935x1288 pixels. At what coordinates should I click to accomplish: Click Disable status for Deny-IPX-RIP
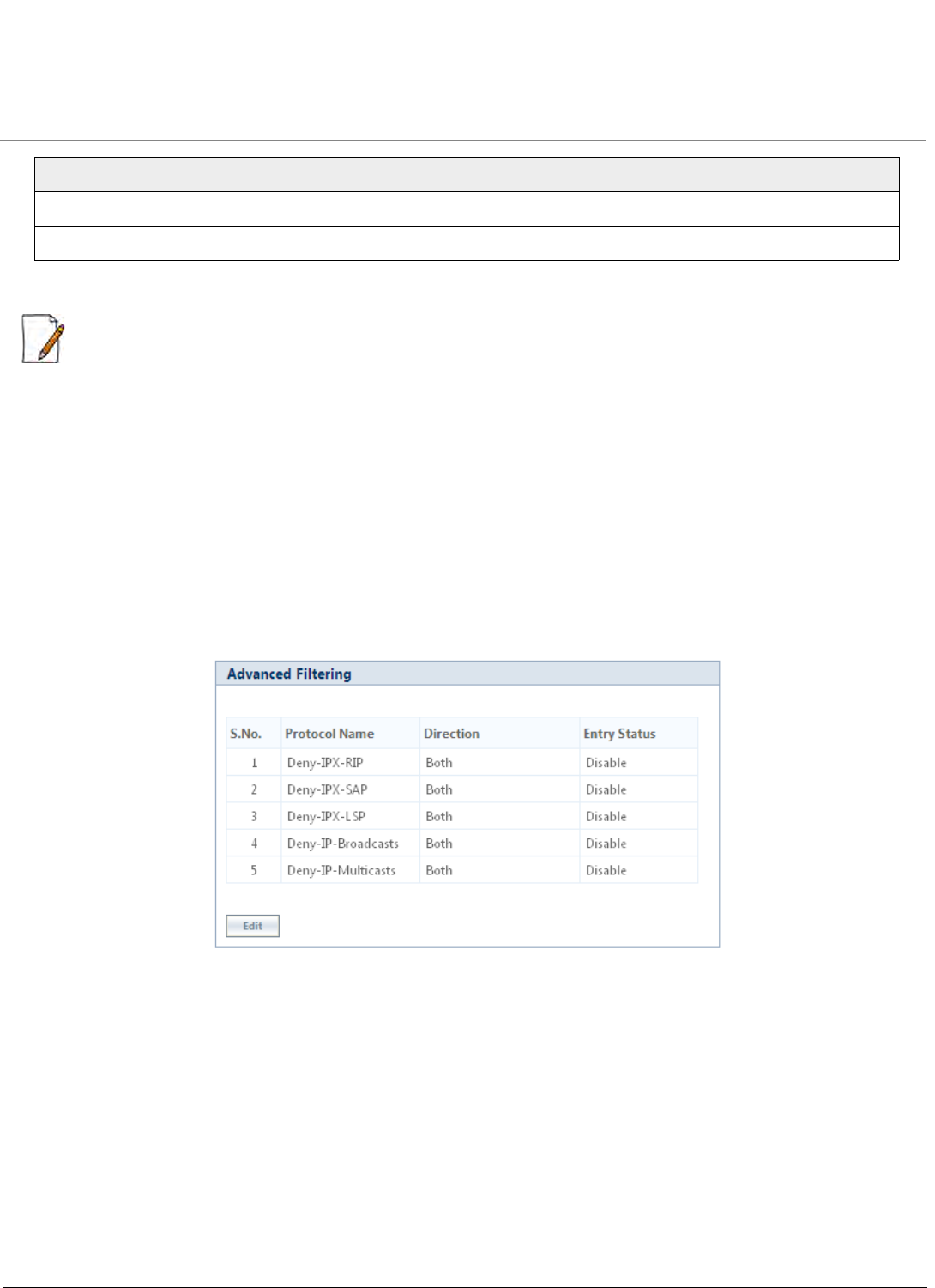pos(606,763)
